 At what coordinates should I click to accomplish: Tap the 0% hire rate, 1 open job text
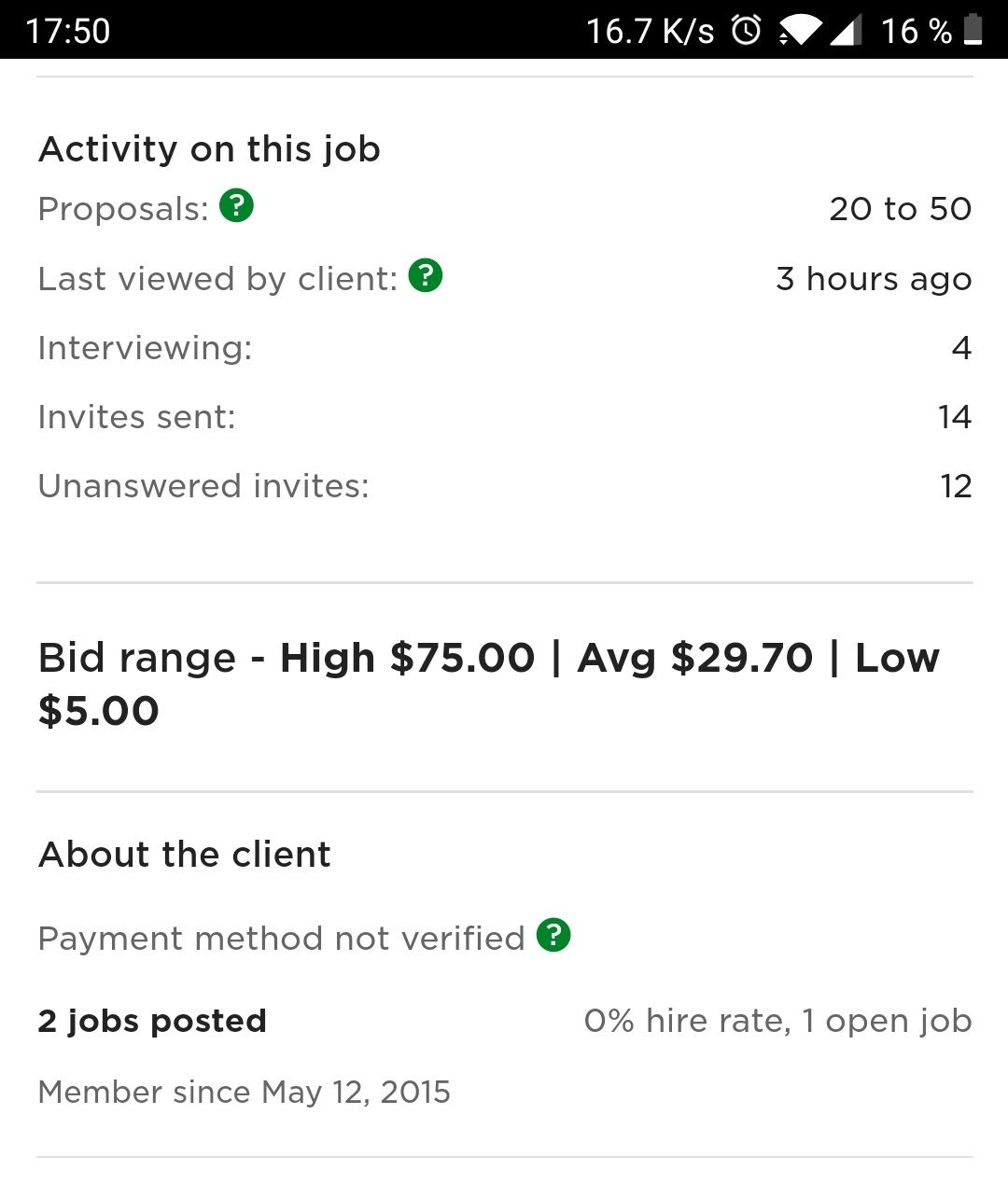coord(777,1021)
